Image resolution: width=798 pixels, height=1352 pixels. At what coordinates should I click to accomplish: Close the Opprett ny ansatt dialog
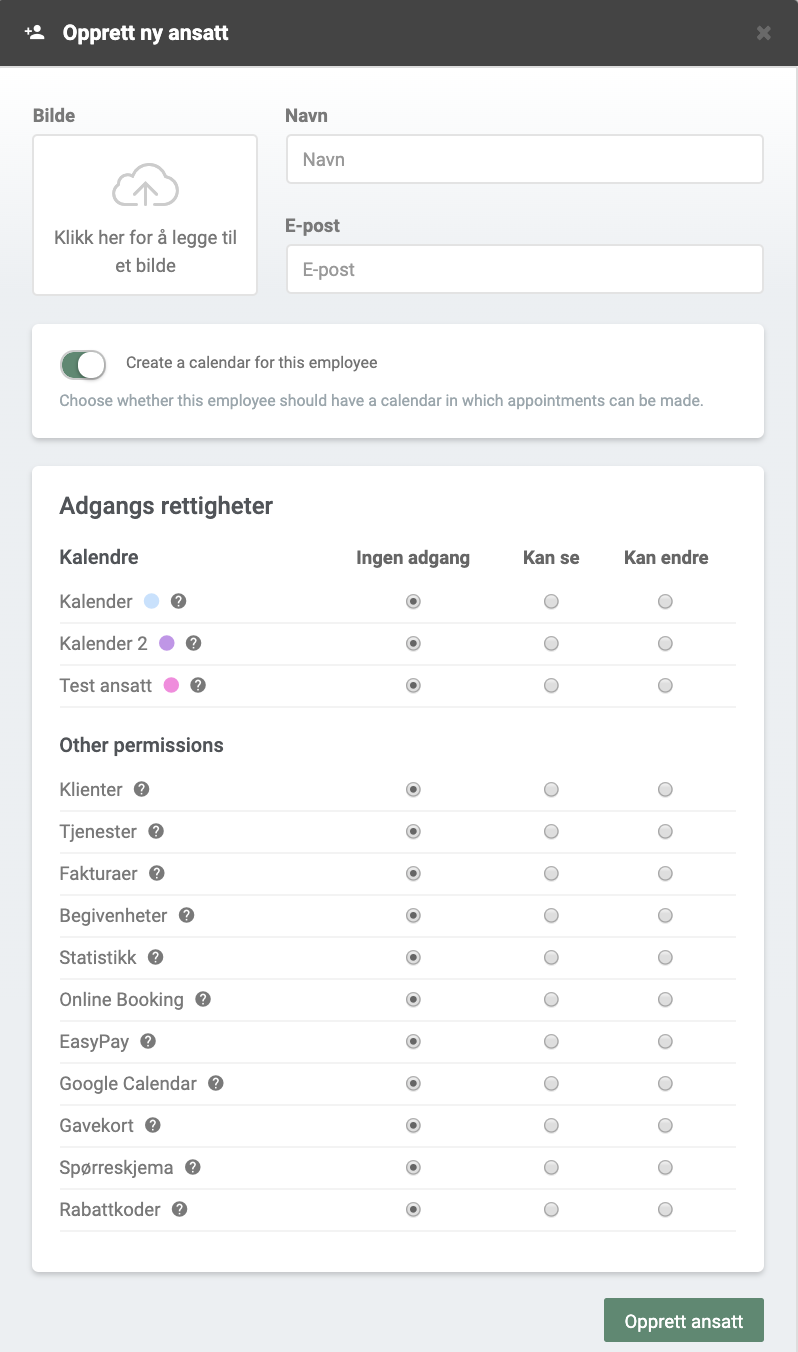tap(764, 33)
